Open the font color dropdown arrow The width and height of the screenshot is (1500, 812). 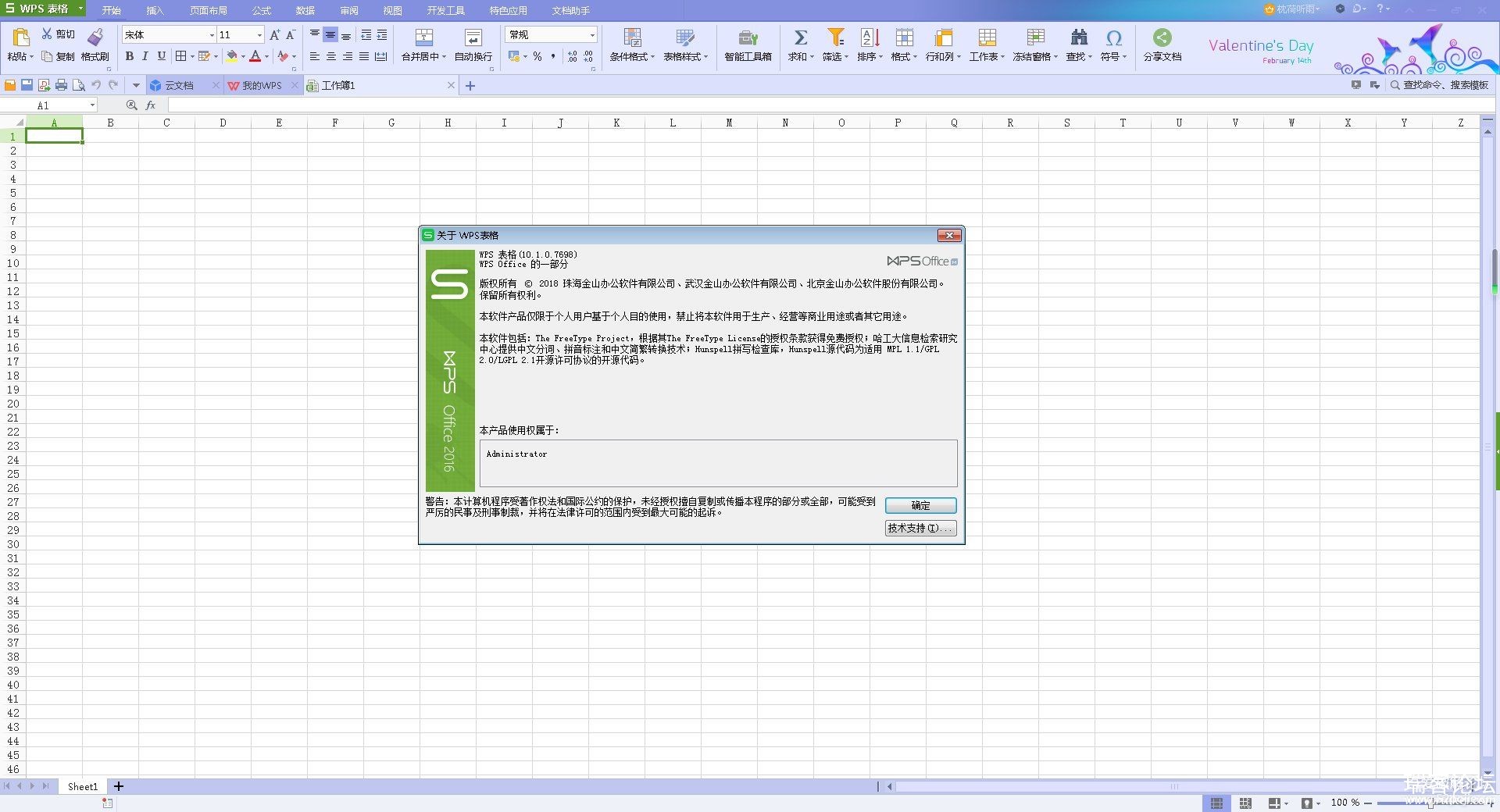[266, 56]
